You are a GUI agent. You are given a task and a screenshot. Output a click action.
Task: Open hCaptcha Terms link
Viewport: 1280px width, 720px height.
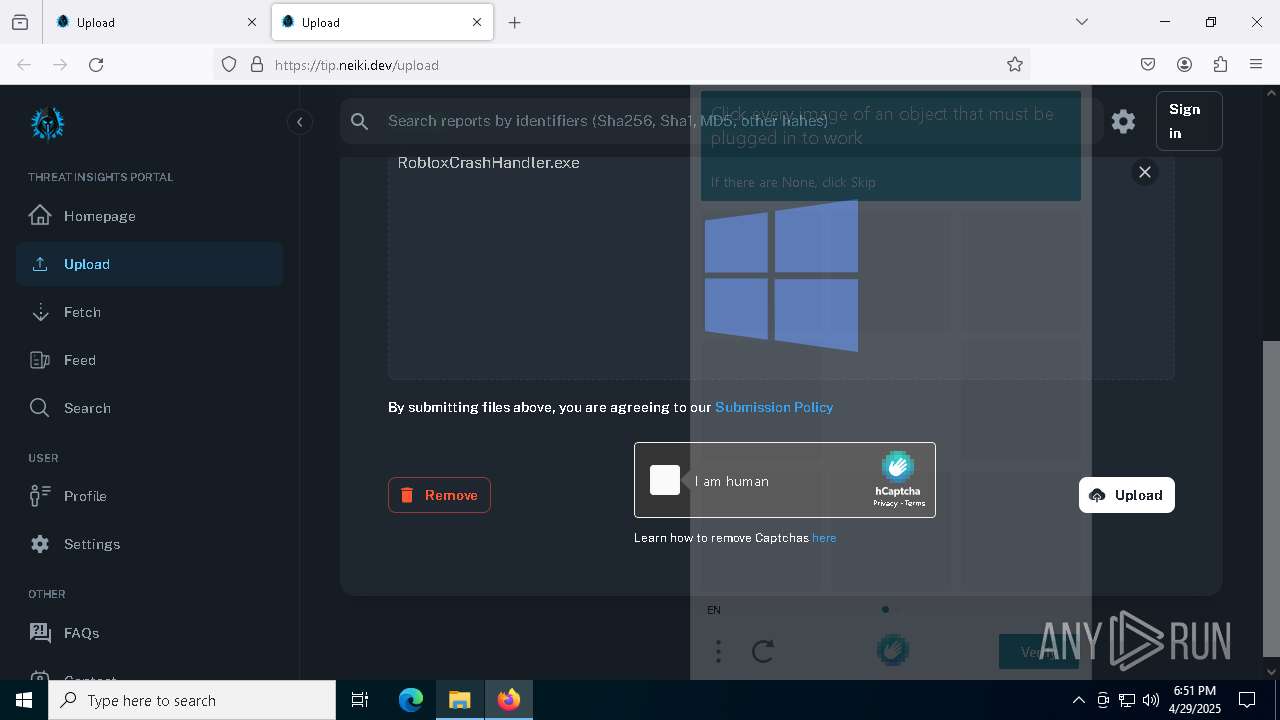tap(915, 503)
